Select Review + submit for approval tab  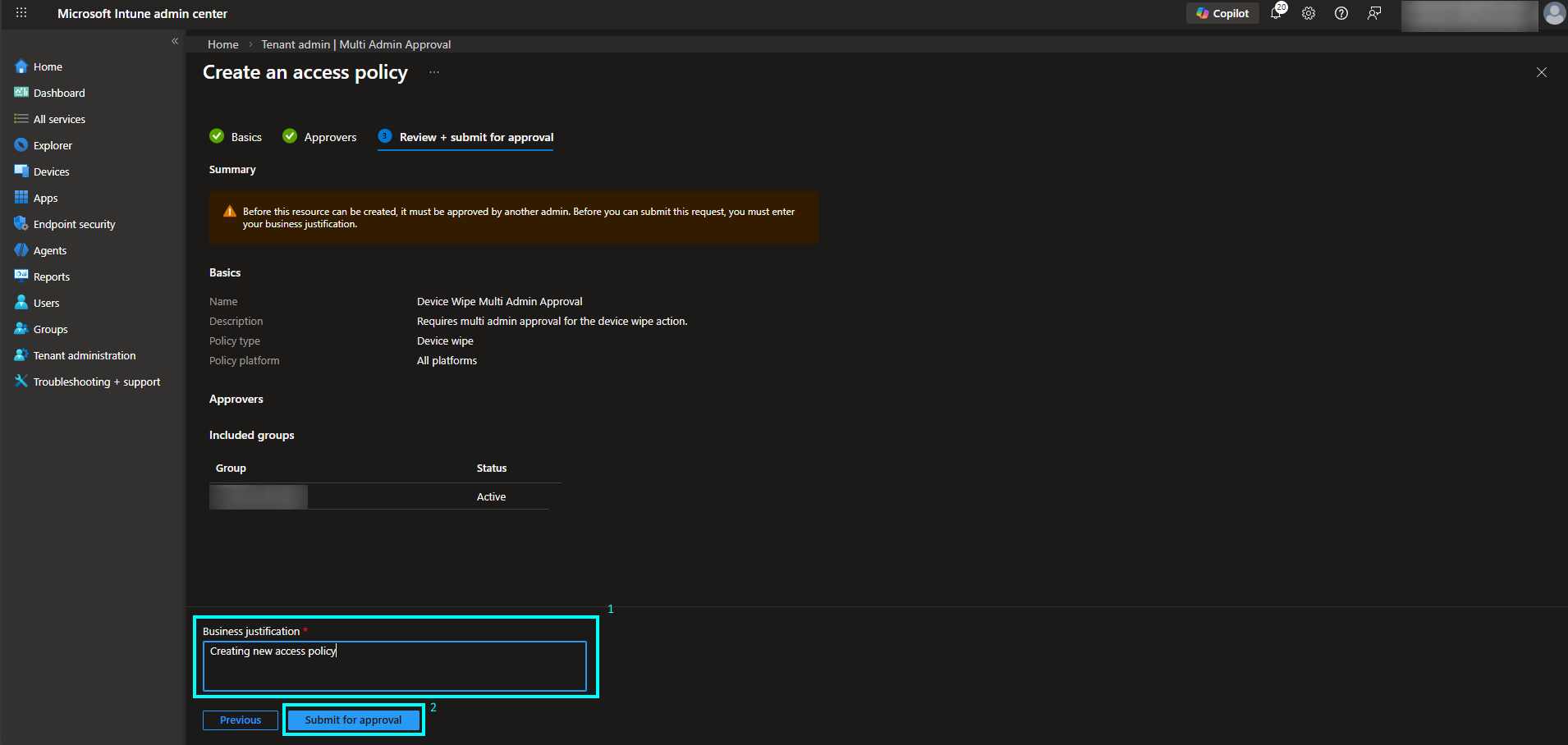tap(465, 137)
